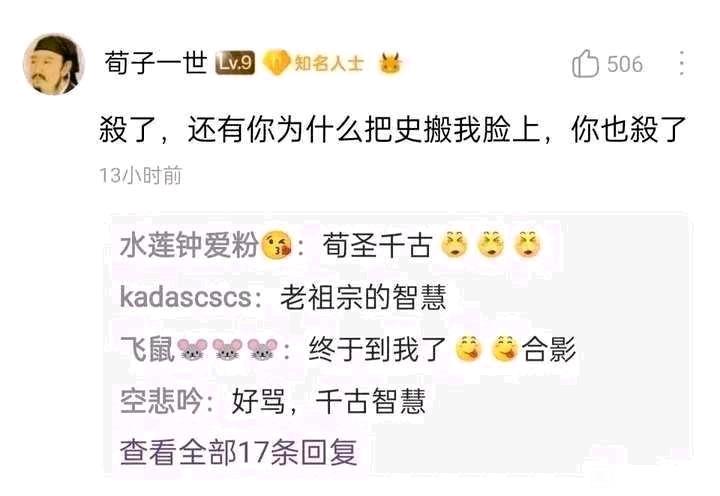This screenshot has width=720, height=496.
Task: Tap the 13小时前 timestamp
Action: [141, 175]
